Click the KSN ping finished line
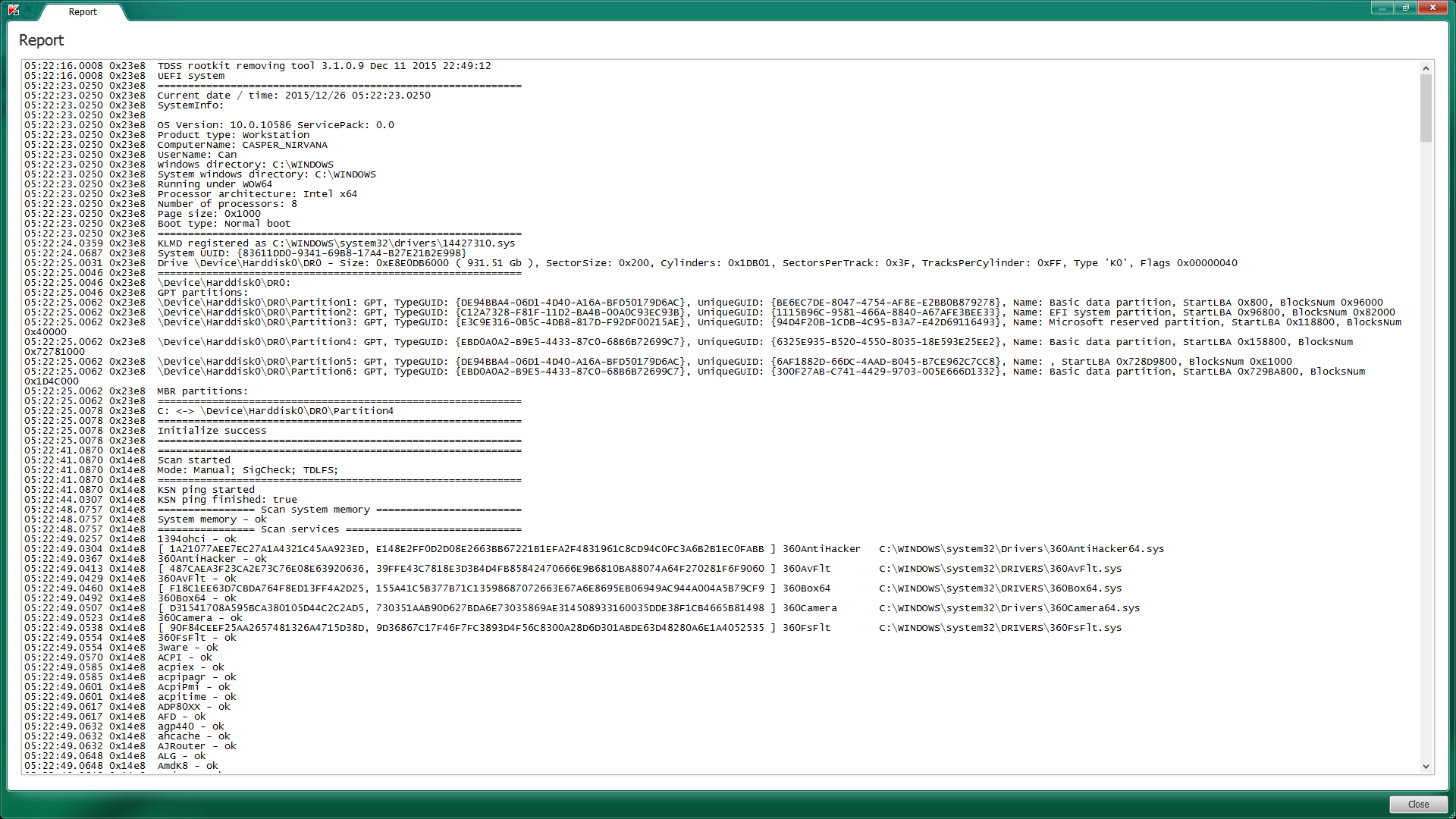Screen dimensions: 1456x819 [x=227, y=500]
